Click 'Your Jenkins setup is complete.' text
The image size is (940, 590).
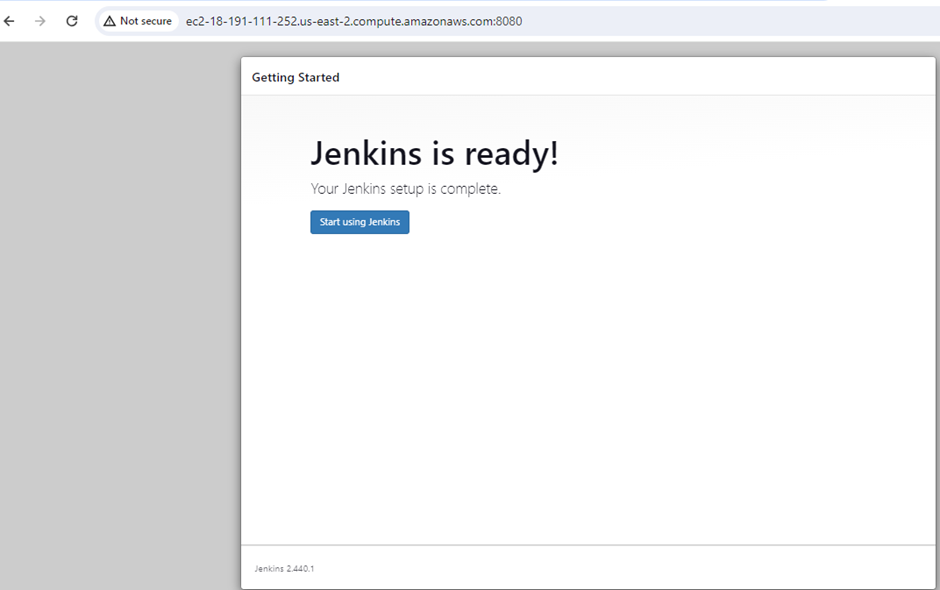point(405,189)
